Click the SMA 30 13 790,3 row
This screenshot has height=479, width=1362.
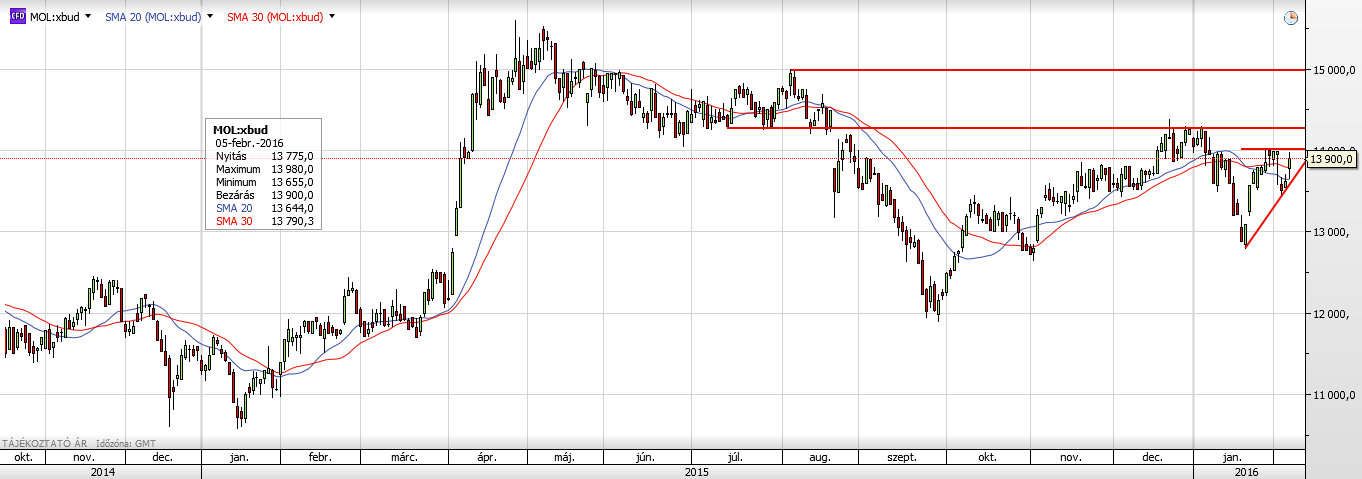click(x=264, y=221)
